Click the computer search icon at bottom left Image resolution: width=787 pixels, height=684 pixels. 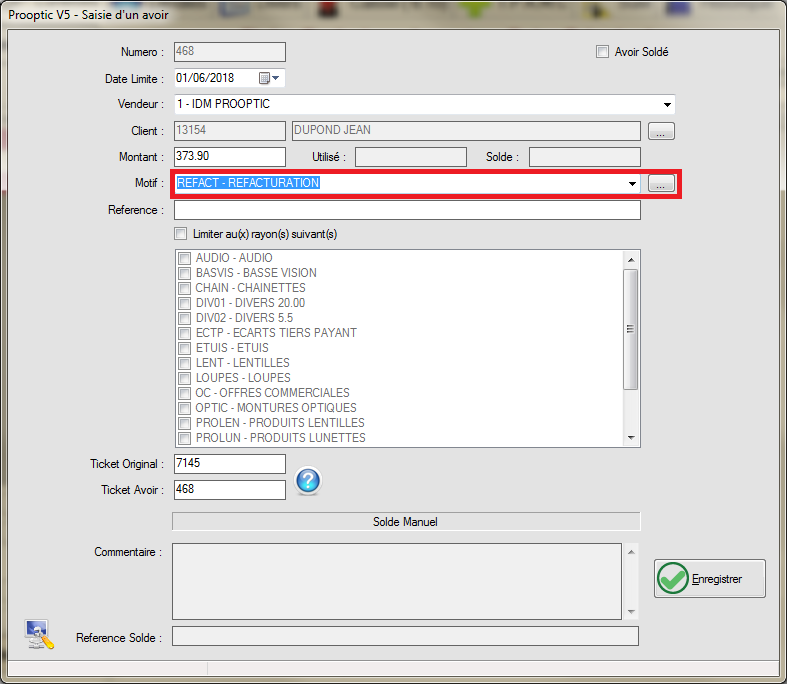(x=39, y=634)
